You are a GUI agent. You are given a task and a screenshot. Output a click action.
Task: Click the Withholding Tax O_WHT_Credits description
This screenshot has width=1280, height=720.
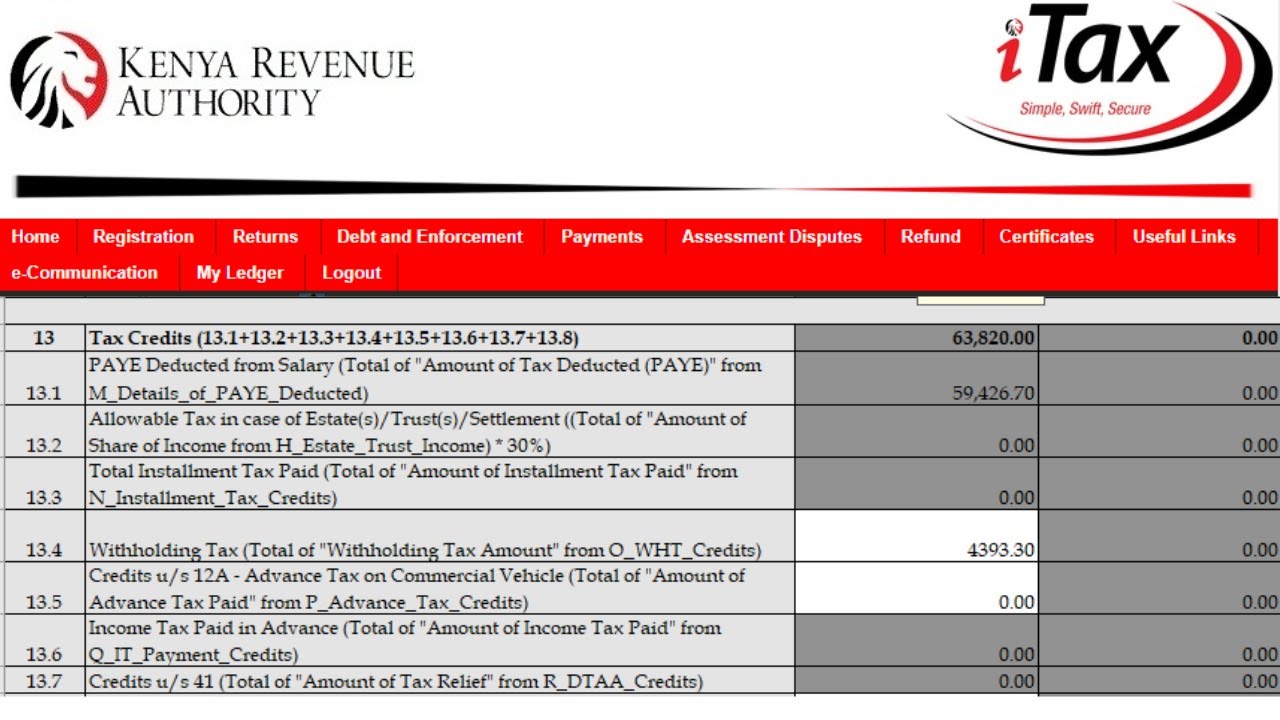pos(425,550)
